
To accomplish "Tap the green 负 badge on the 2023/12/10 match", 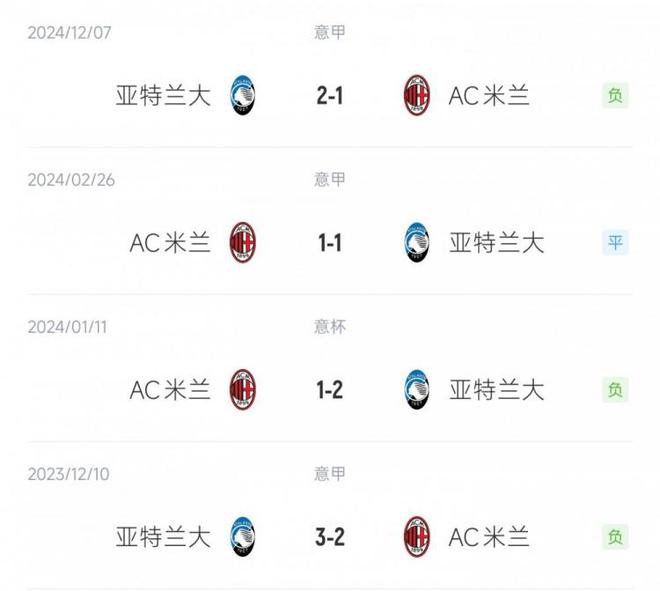I will [x=615, y=537].
